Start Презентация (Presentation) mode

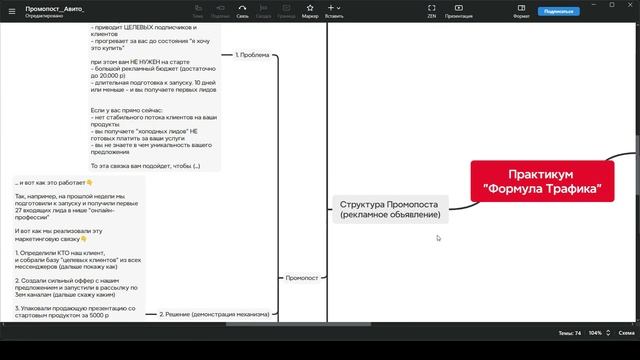[x=459, y=11]
